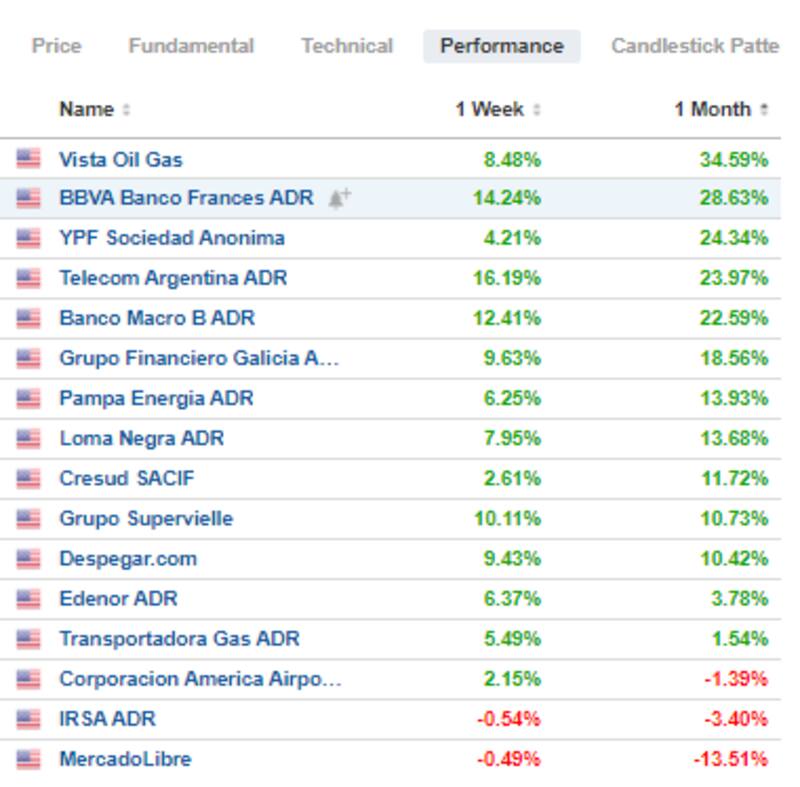Sort by 1 Month performance arrows

tap(764, 110)
